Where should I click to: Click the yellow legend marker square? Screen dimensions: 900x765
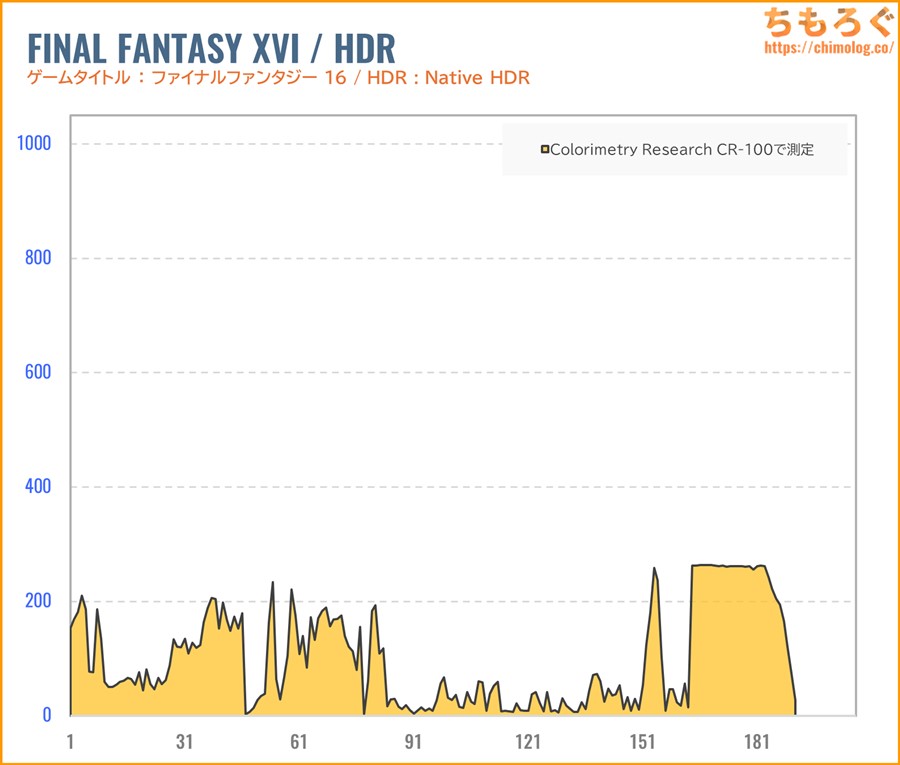[x=545, y=150]
